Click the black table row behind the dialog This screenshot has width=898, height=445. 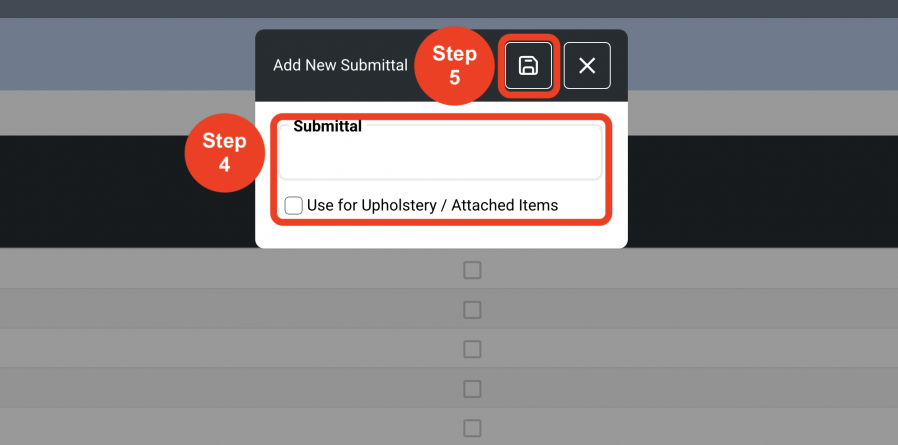pos(127,191)
